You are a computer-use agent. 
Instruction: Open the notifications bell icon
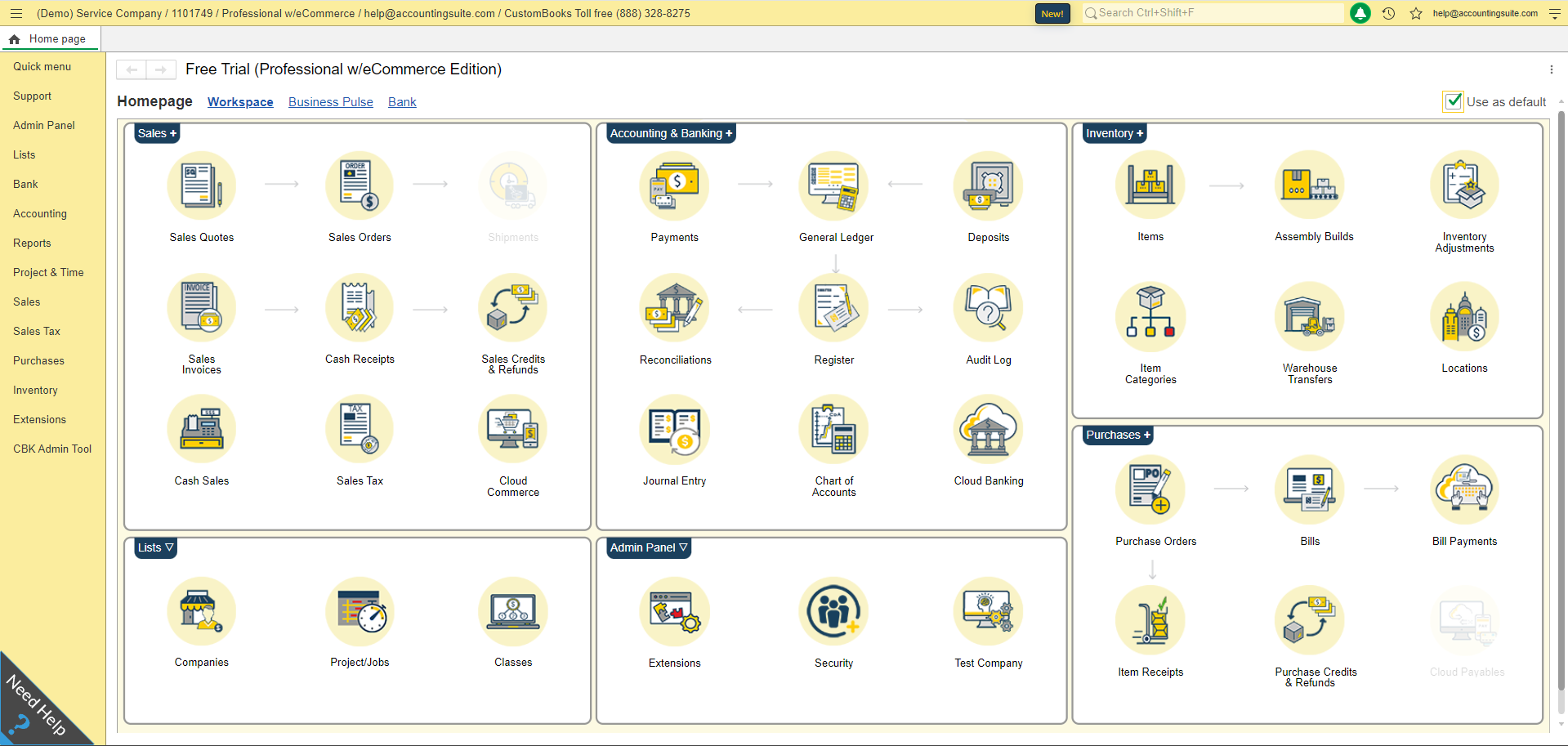coord(1360,13)
